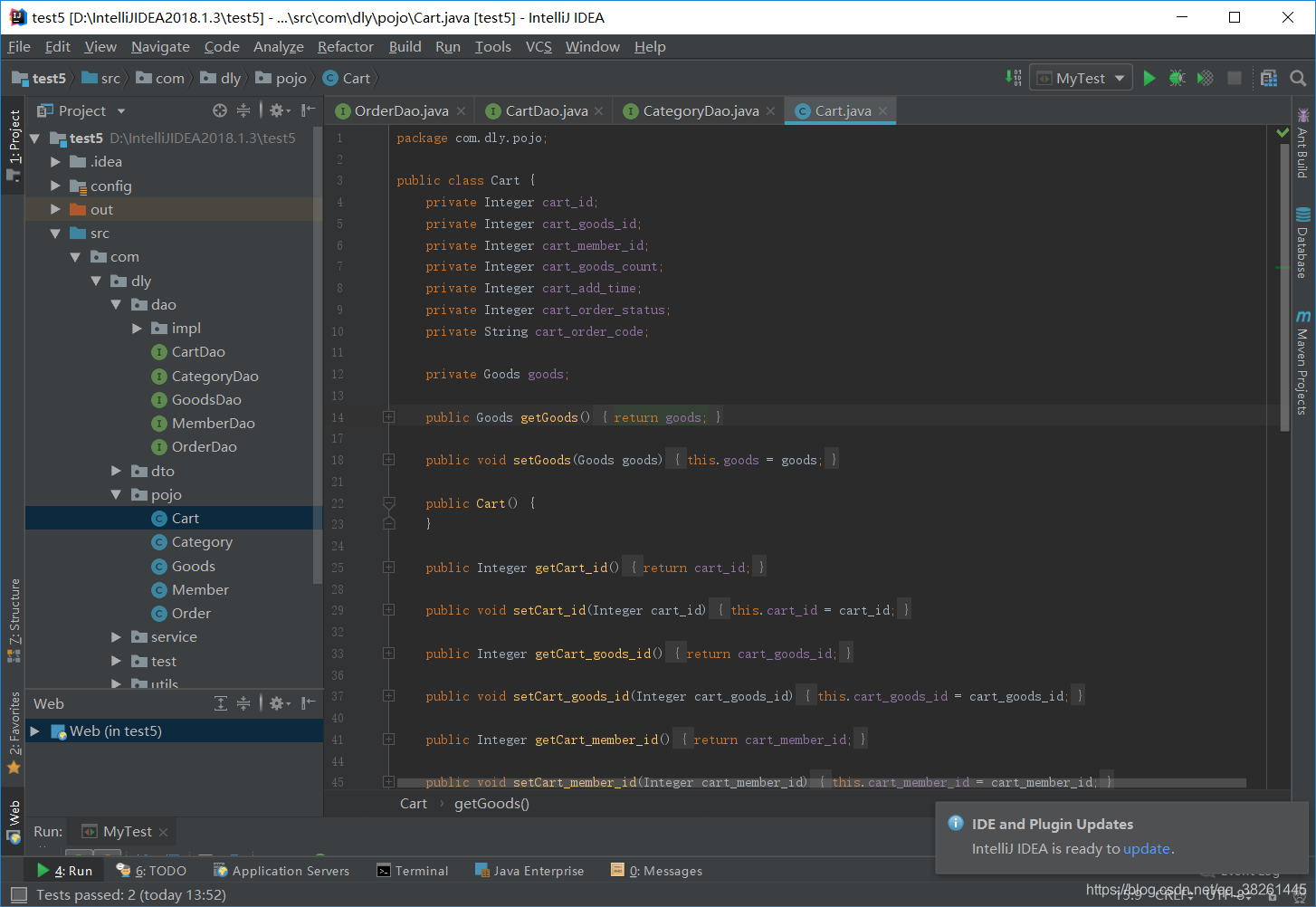Click the update link in the plugin notification
Image resolution: width=1316 pixels, height=907 pixels.
(1147, 849)
